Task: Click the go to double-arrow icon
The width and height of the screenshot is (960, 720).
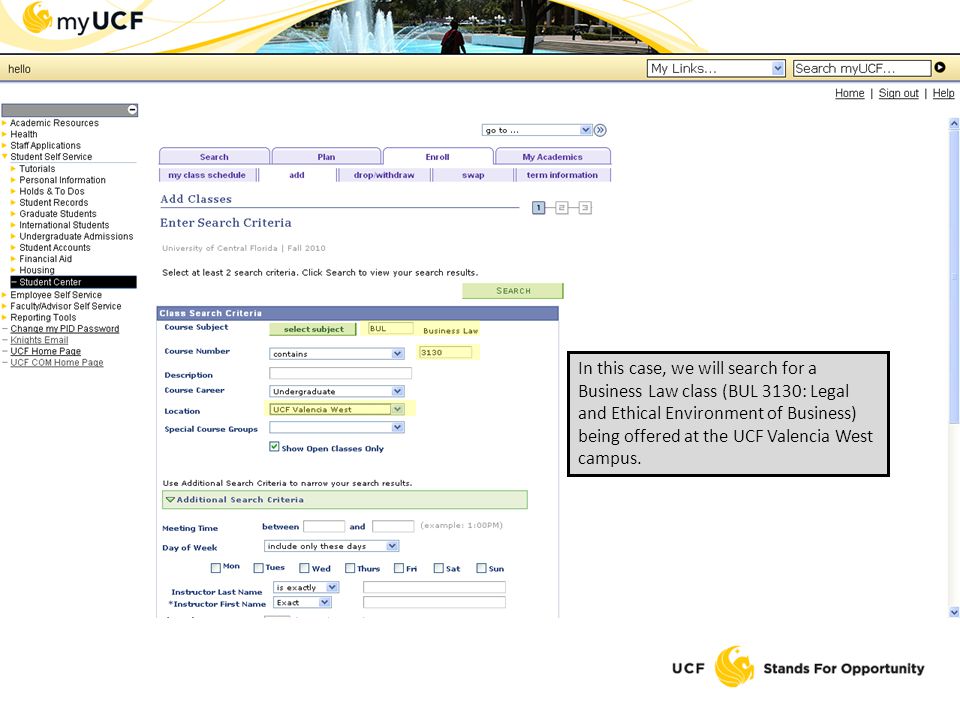Action: 601,130
